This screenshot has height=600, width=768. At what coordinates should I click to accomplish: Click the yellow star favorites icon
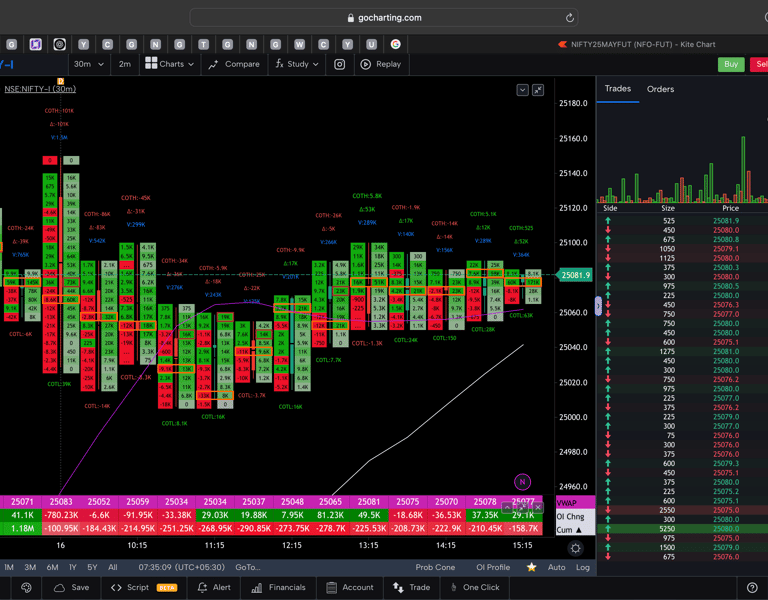click(531, 567)
